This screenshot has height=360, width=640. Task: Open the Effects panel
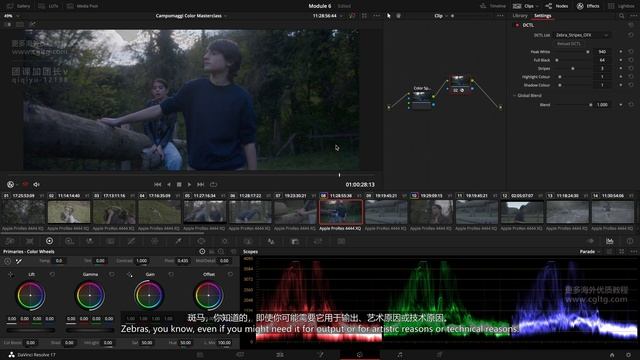click(x=588, y=6)
